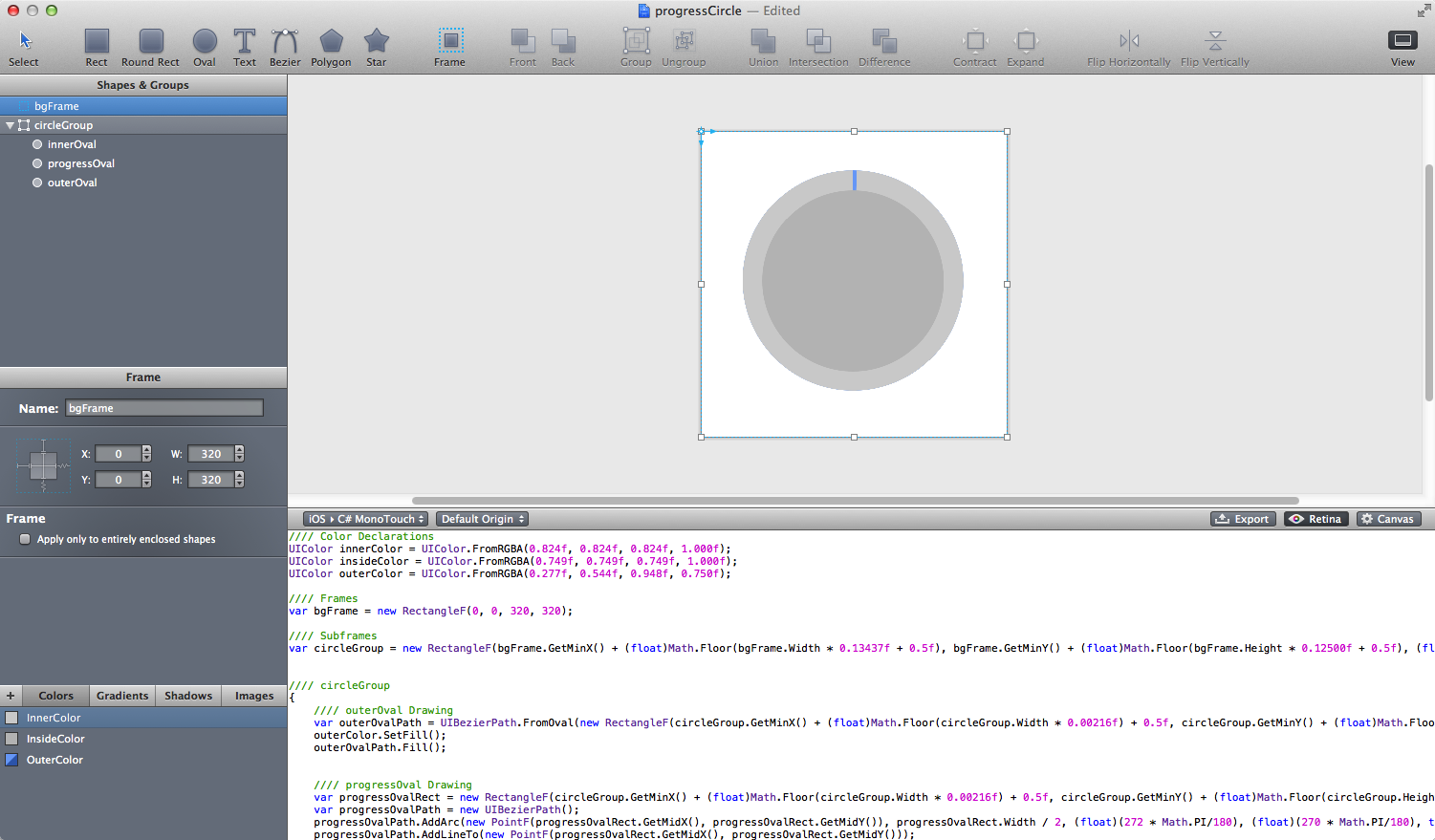This screenshot has width=1435, height=840.
Task: Apply the Difference boolean operation
Action: click(884, 48)
